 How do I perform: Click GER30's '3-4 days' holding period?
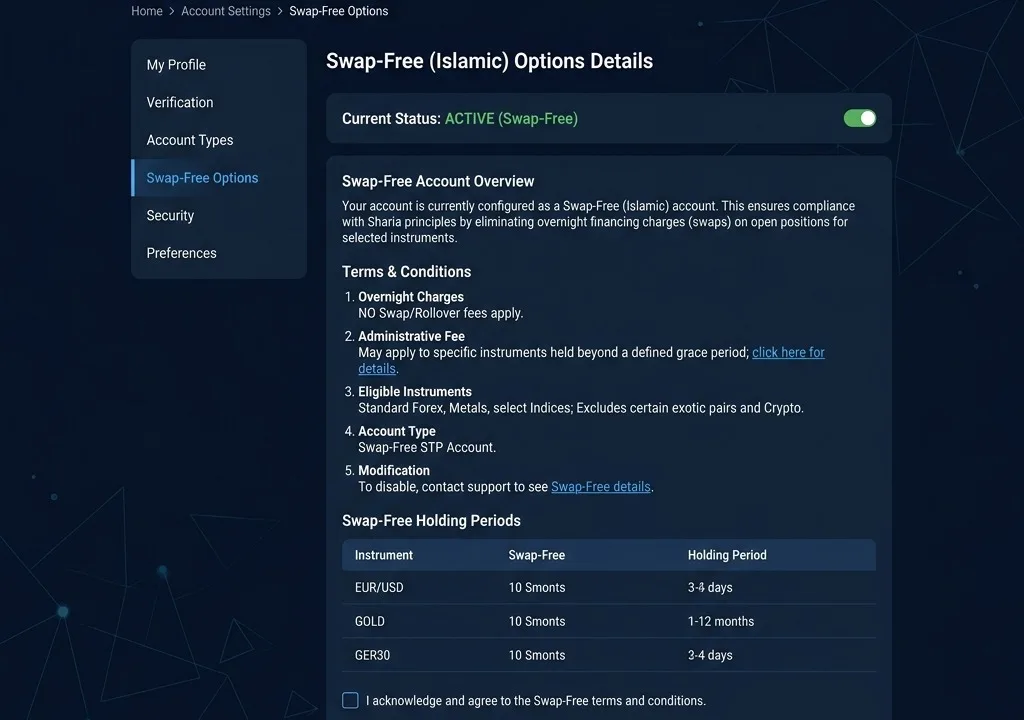click(x=710, y=655)
